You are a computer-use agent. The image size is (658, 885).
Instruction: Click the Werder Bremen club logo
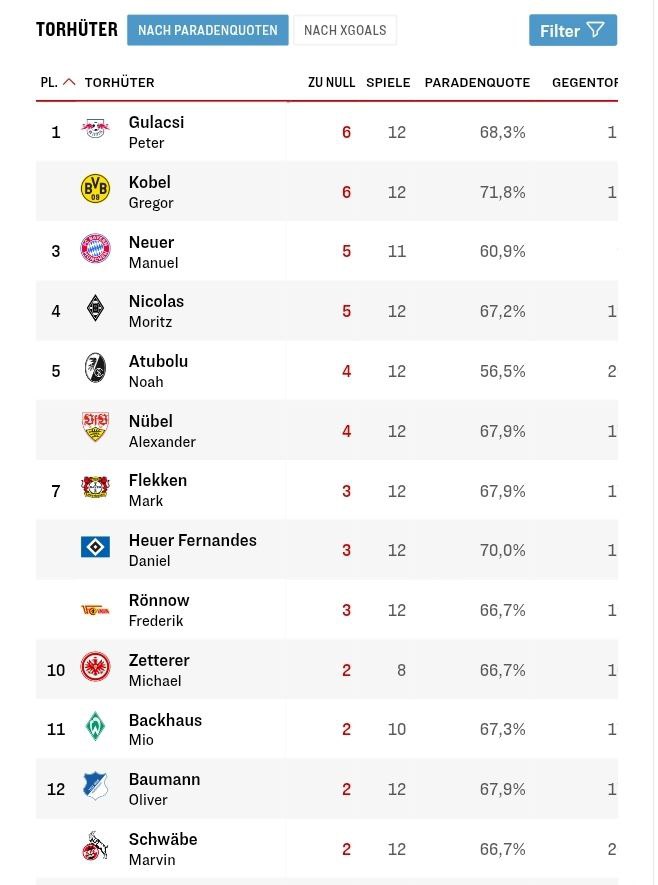tap(95, 727)
